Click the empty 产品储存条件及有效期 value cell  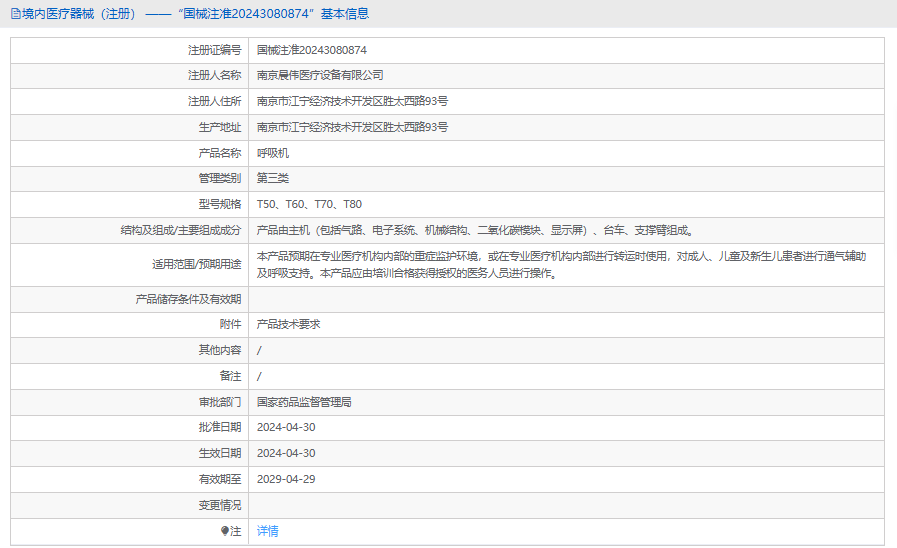[566, 299]
